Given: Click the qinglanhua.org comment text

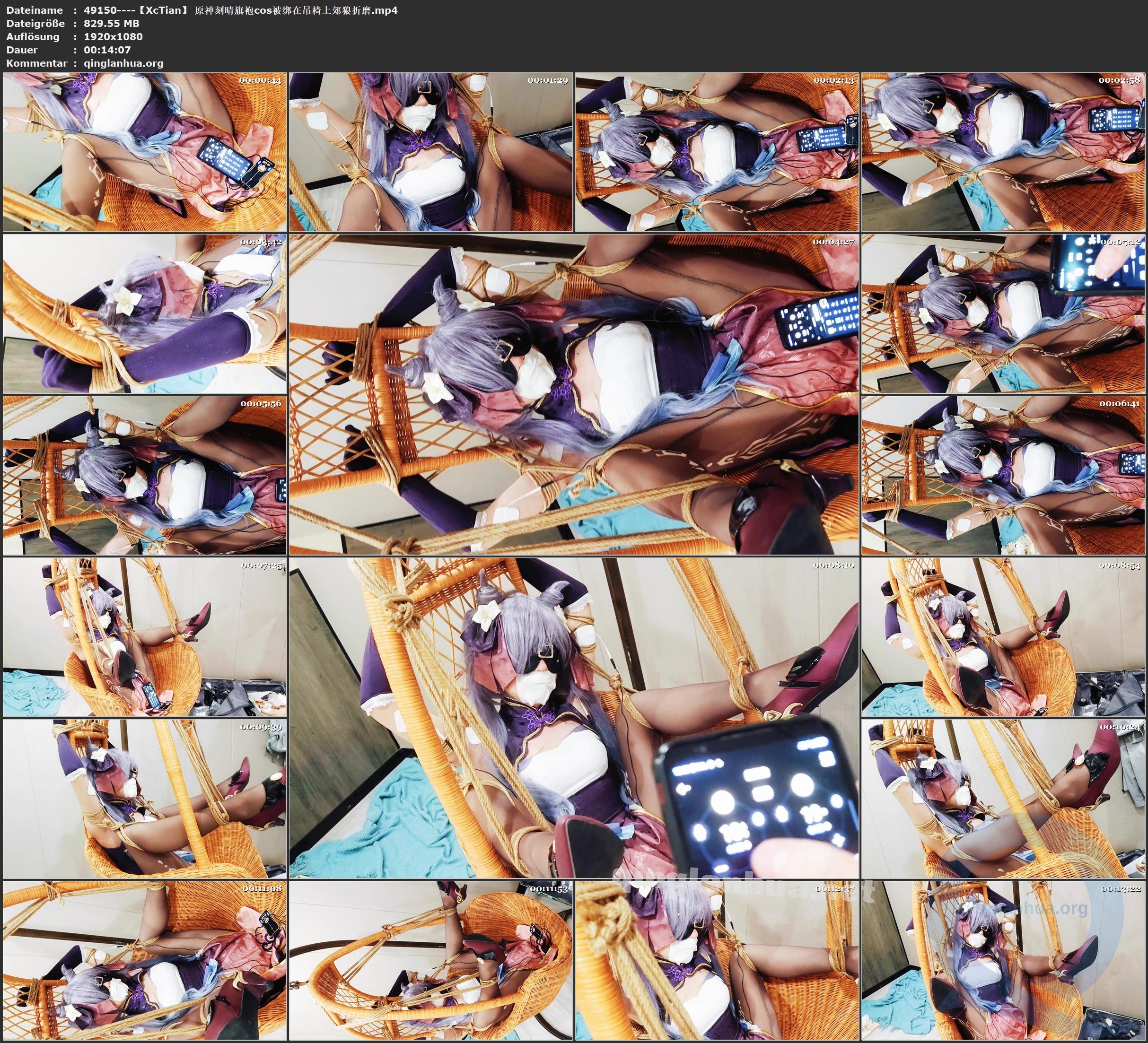Looking at the screenshot, I should pos(123,63).
